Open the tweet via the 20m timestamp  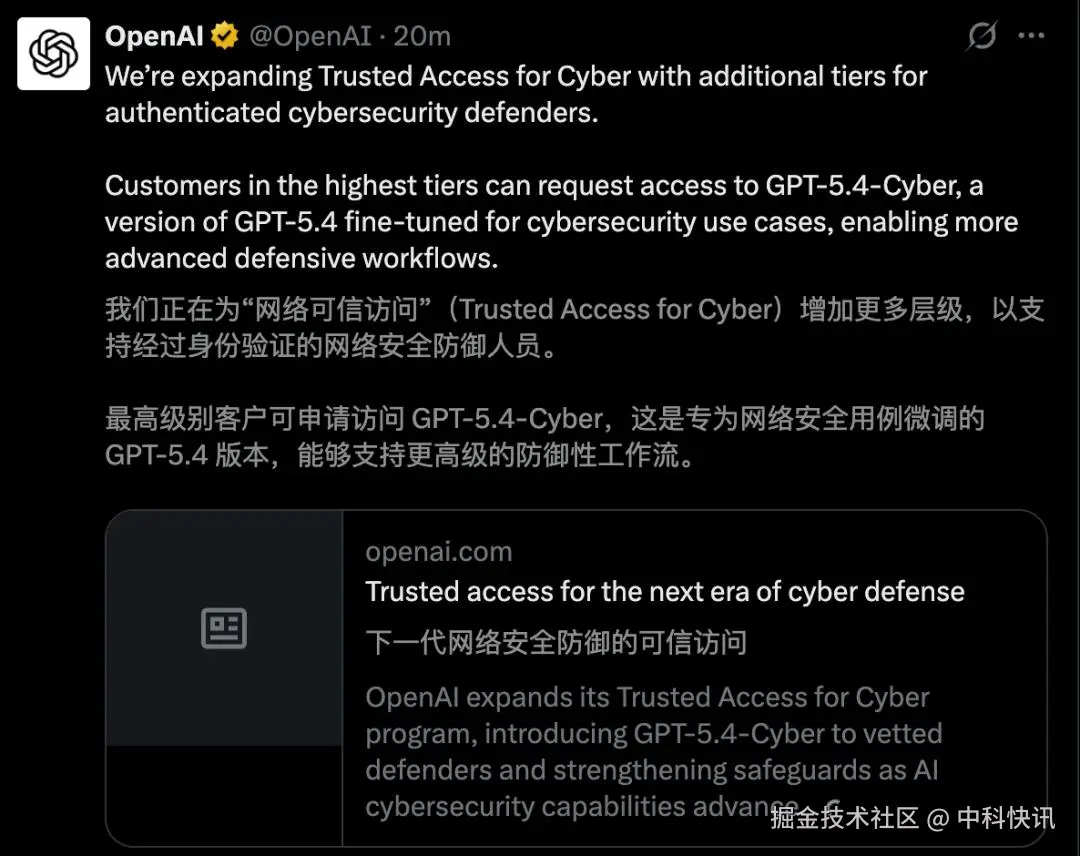click(x=422, y=37)
